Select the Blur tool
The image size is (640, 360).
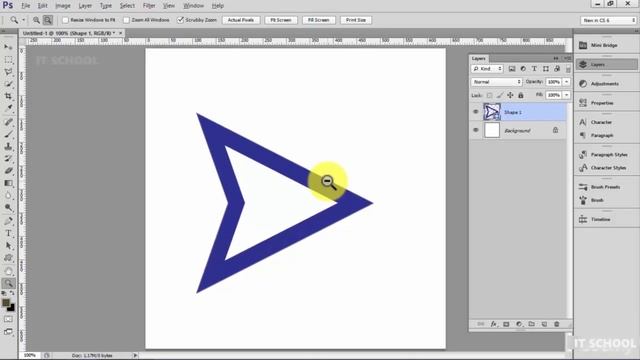pos(8,196)
